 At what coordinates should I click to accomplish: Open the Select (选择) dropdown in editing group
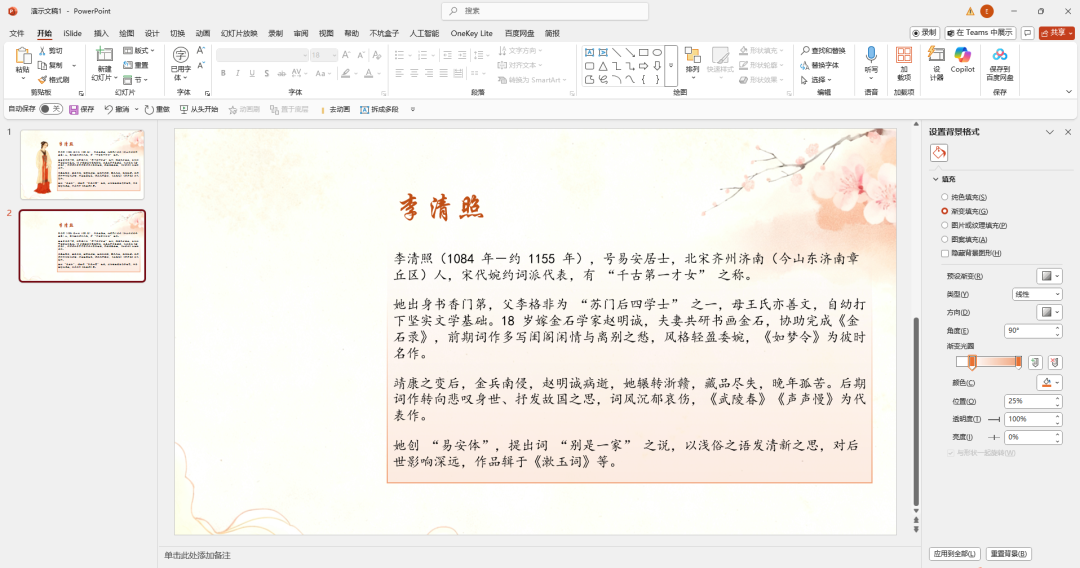(x=816, y=80)
